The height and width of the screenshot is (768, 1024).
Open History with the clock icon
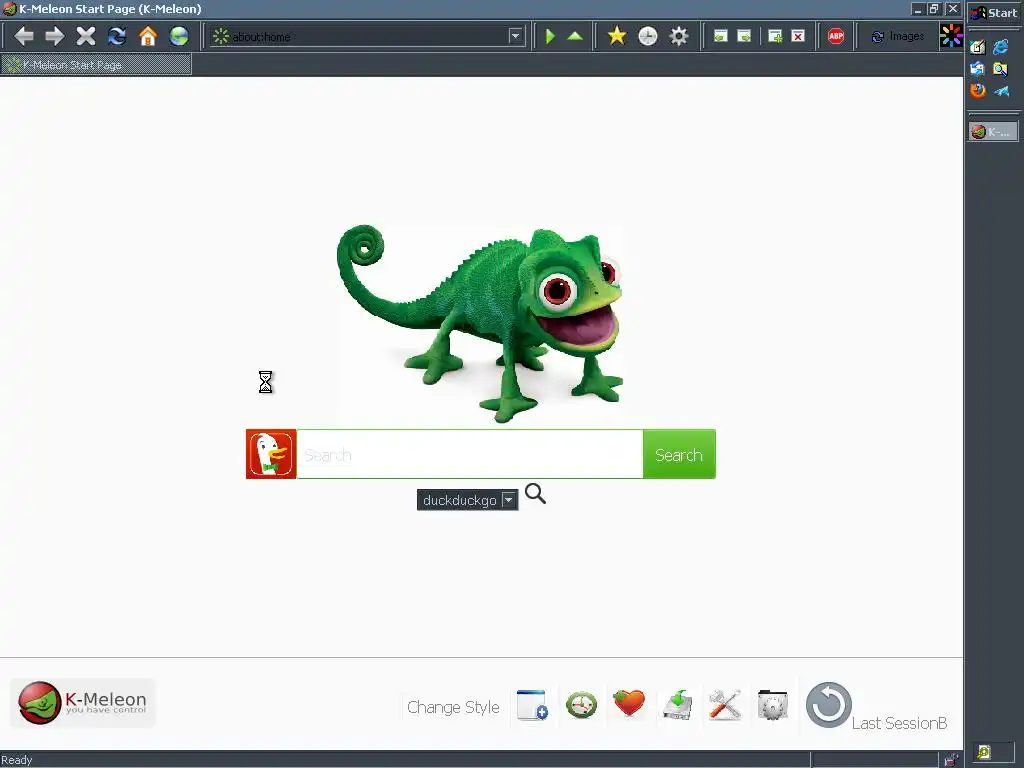click(x=648, y=36)
